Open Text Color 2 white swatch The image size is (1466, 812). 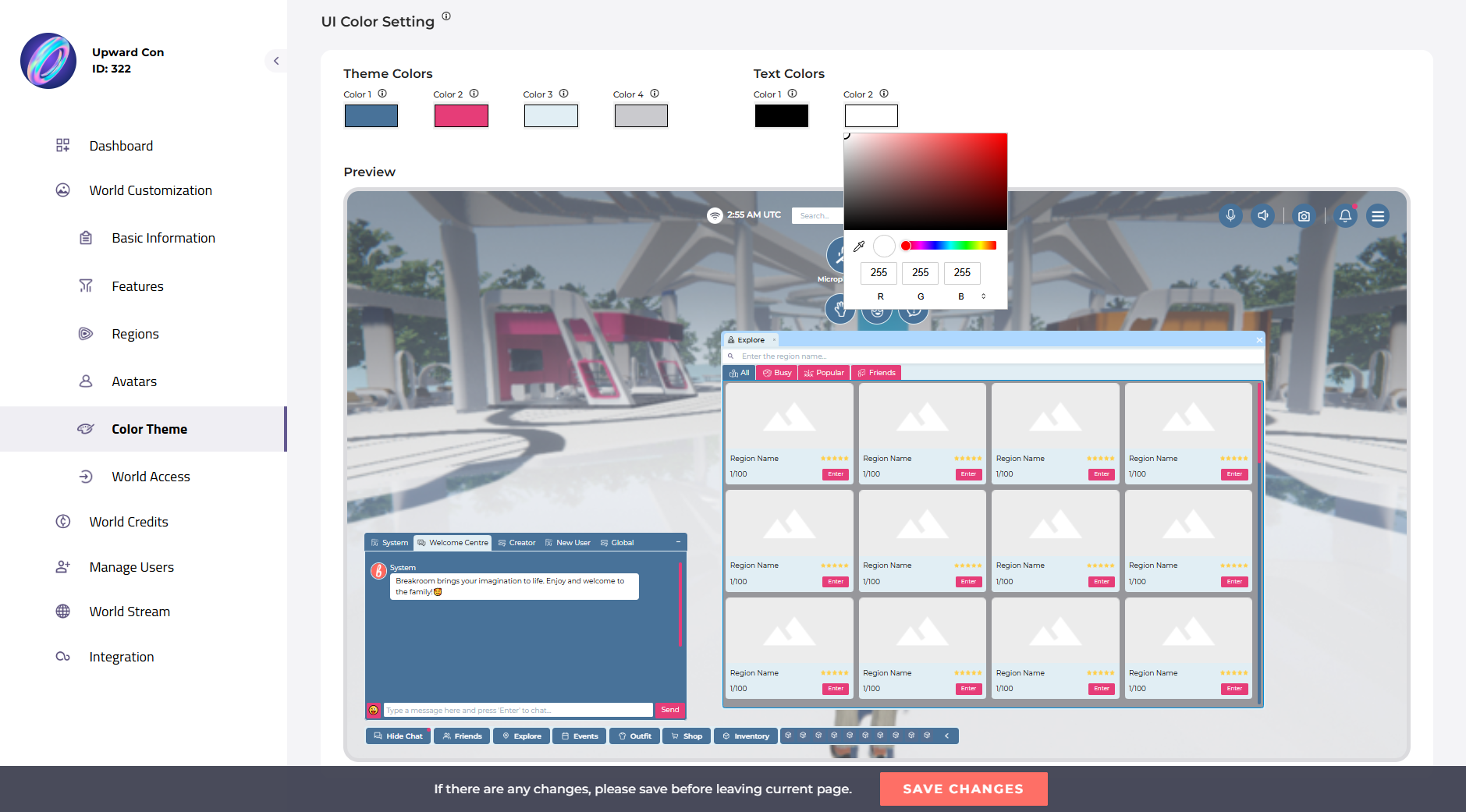[871, 115]
